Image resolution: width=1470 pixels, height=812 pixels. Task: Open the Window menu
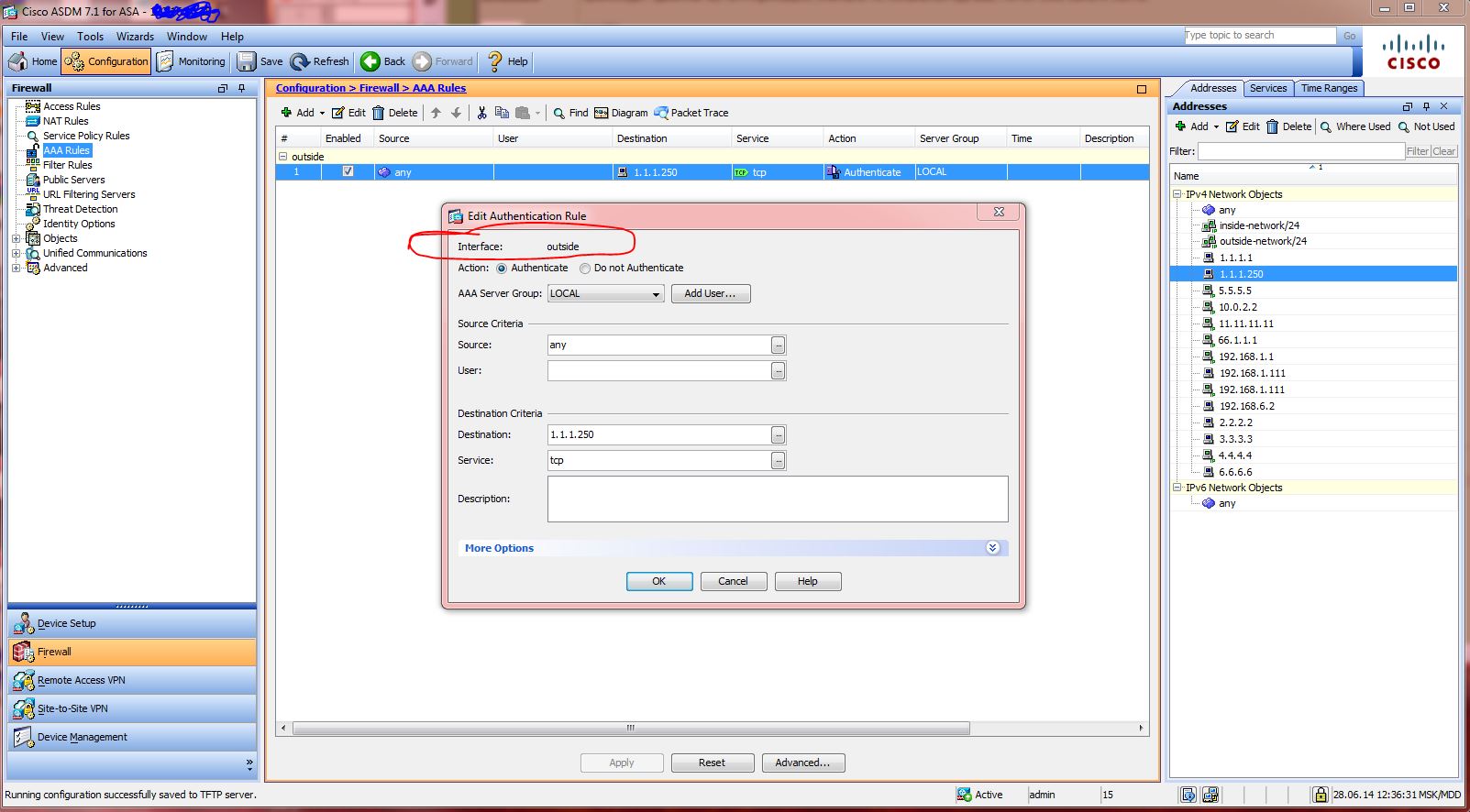click(x=187, y=37)
